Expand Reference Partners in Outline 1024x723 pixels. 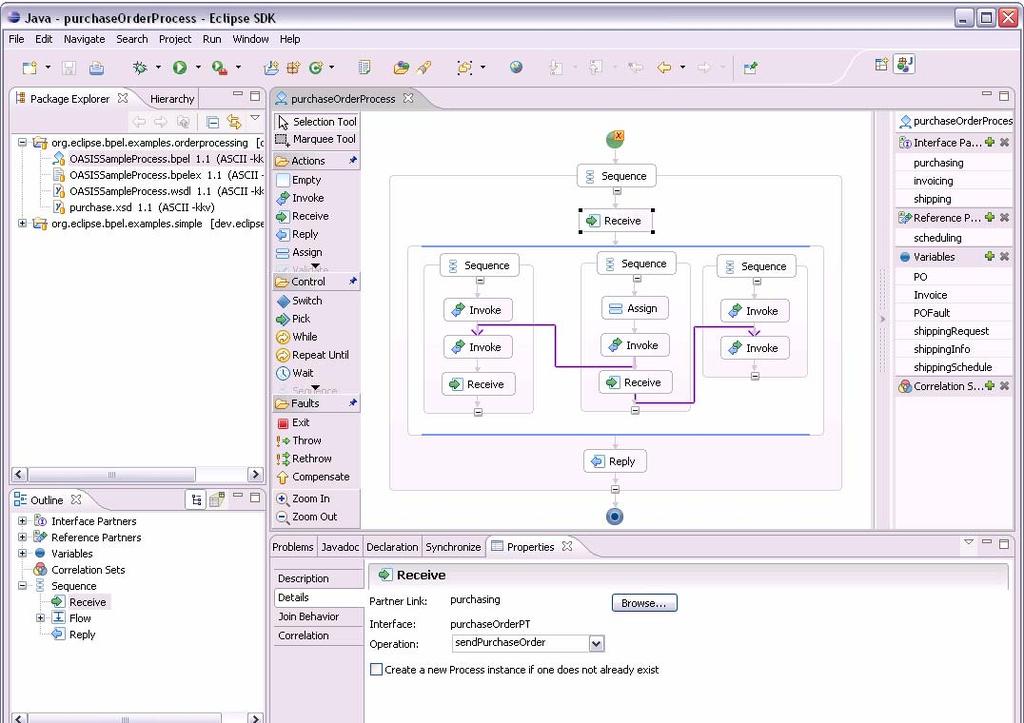22,538
